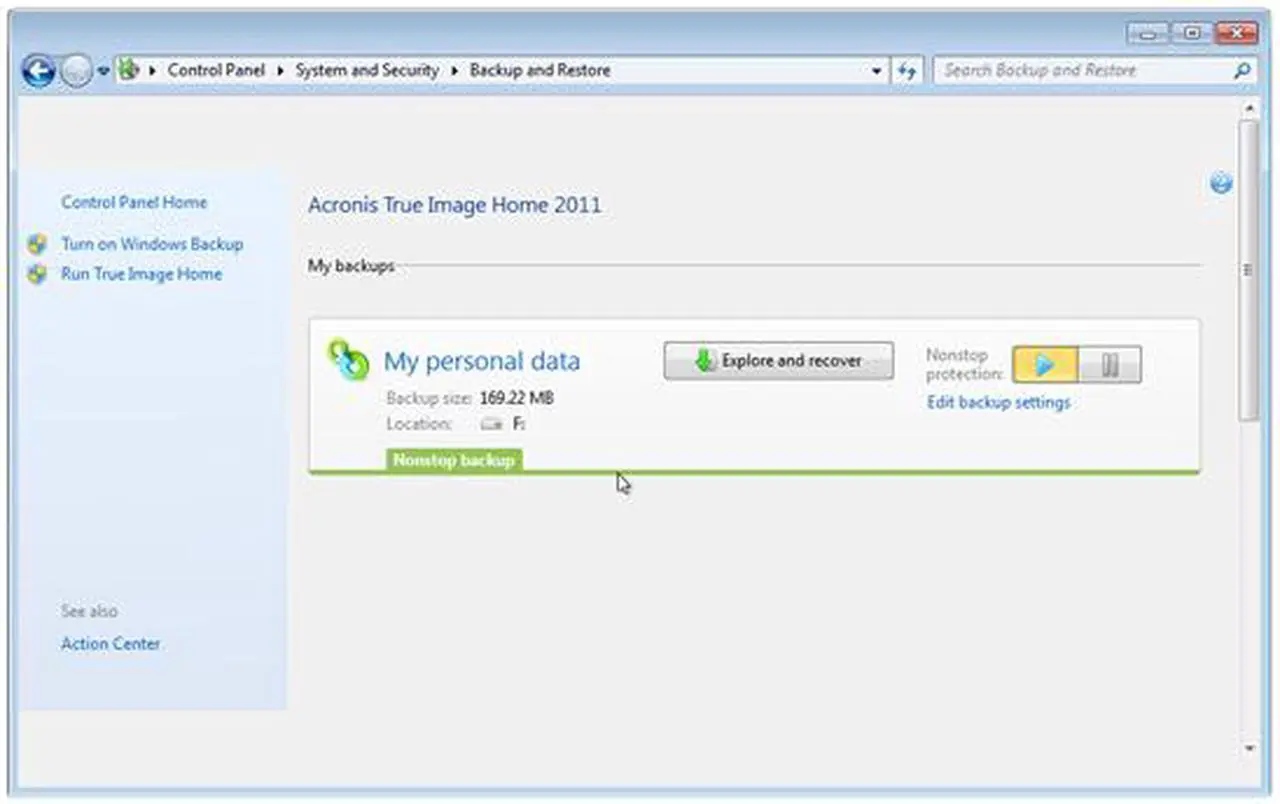This screenshot has width=1280, height=804.
Task: Click the My personal data backup icon
Action: coord(348,360)
